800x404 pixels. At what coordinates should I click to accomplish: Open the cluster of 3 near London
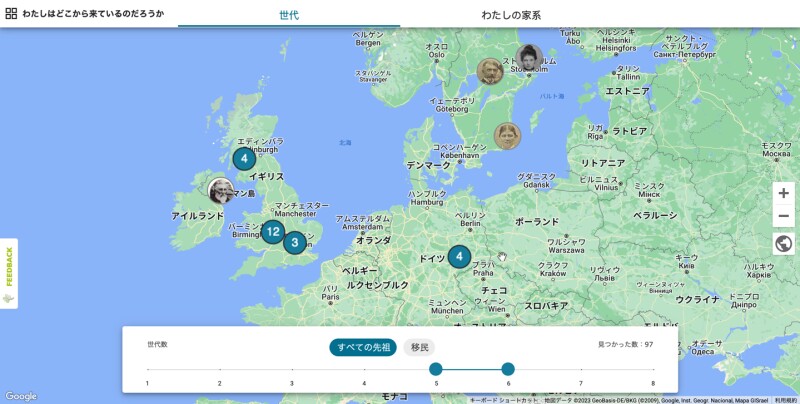295,242
